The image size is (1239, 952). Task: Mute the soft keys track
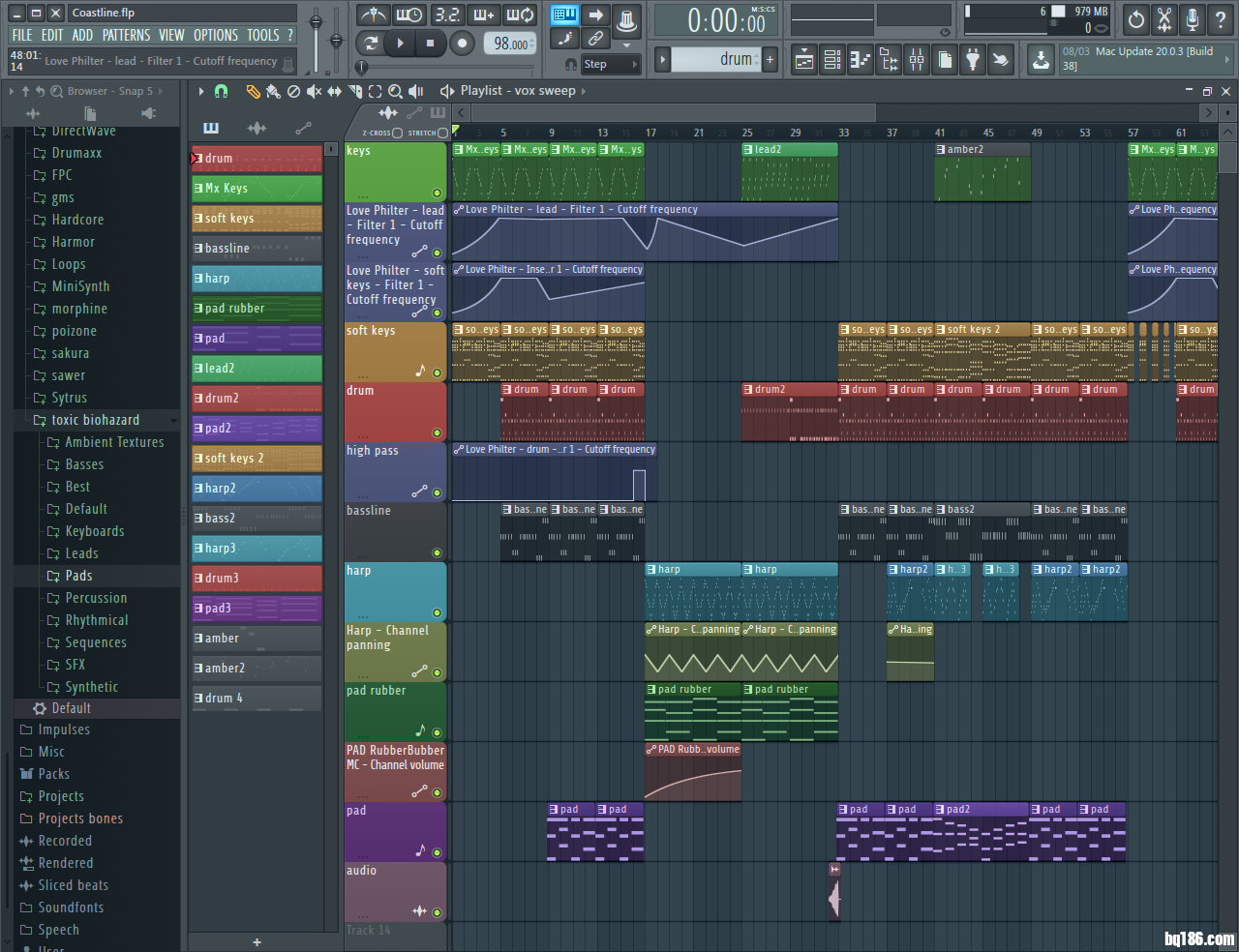(x=437, y=373)
